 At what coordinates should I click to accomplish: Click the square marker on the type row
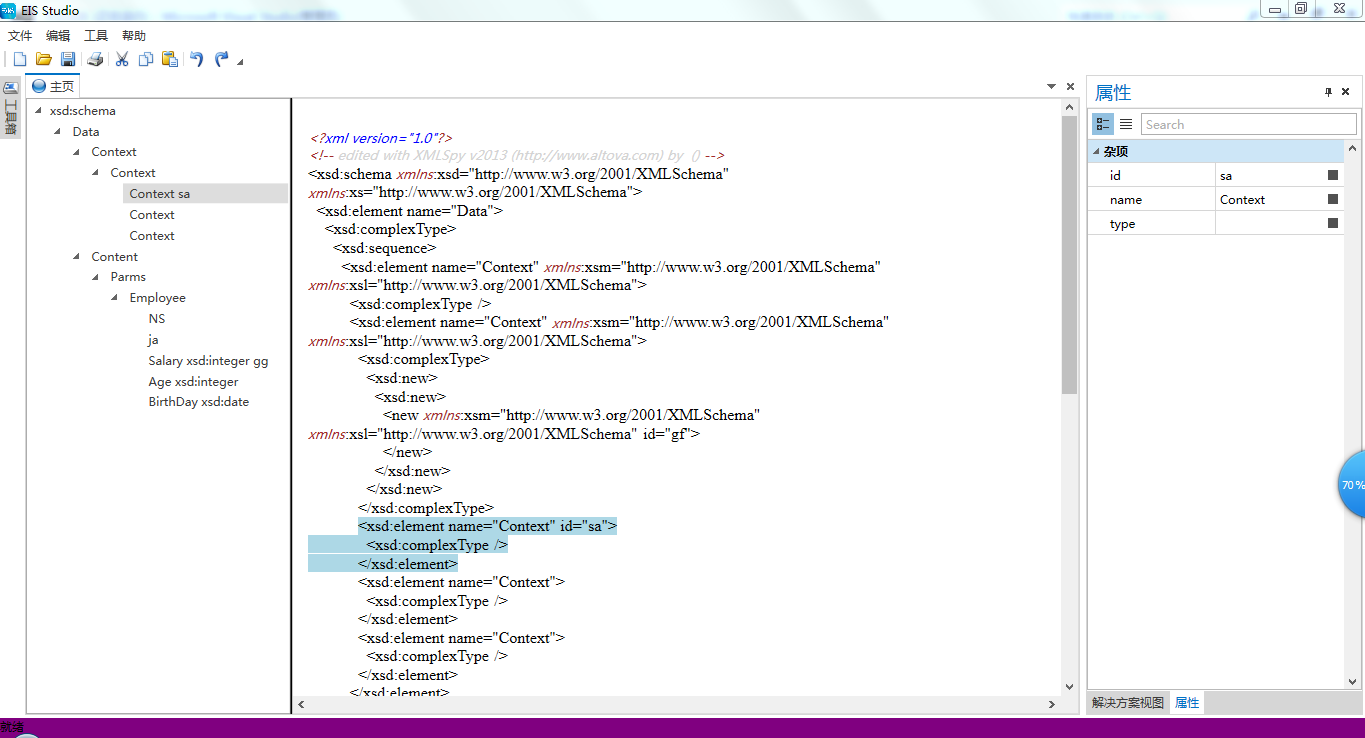coord(1333,223)
